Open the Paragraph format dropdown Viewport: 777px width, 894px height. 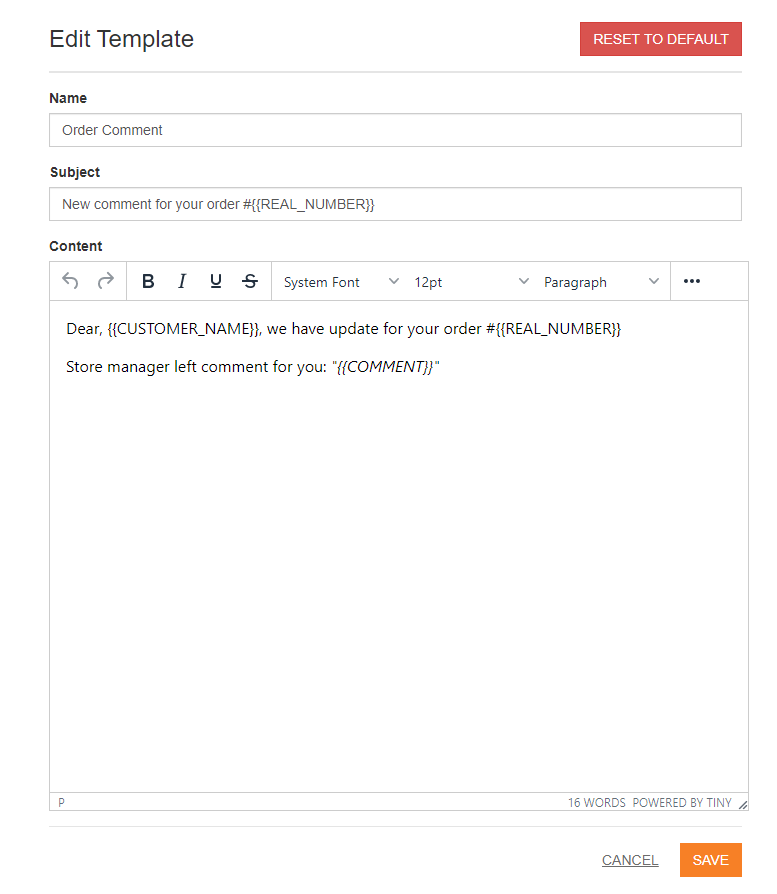(x=601, y=282)
